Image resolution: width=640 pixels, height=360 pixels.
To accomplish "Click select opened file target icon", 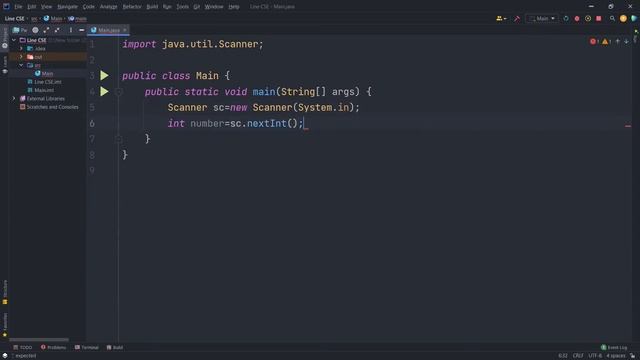I will point(36,30).
